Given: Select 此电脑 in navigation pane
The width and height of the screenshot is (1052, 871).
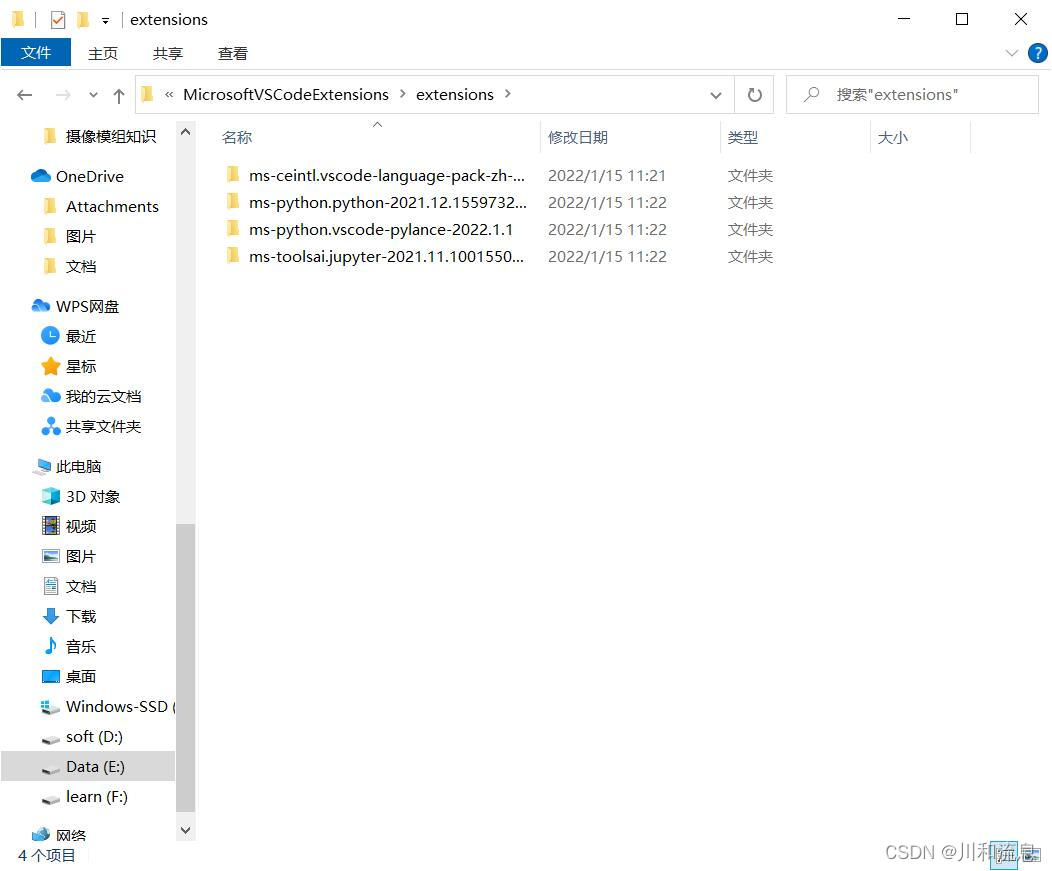Looking at the screenshot, I should point(78,466).
